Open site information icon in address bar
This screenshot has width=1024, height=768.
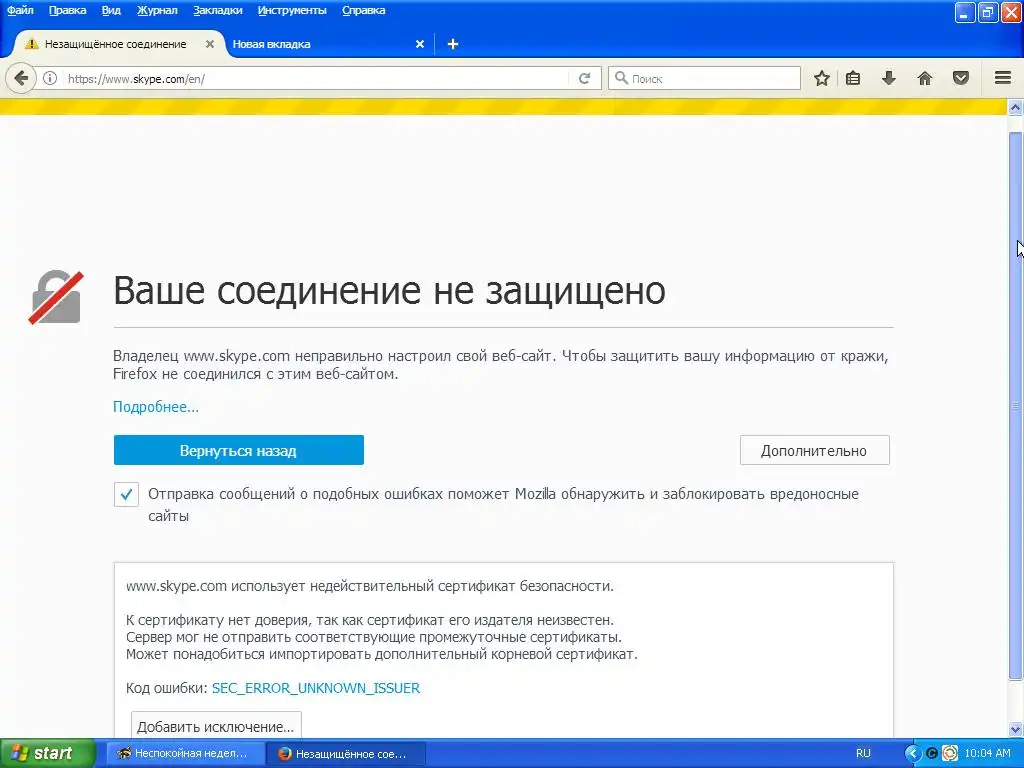[50, 79]
